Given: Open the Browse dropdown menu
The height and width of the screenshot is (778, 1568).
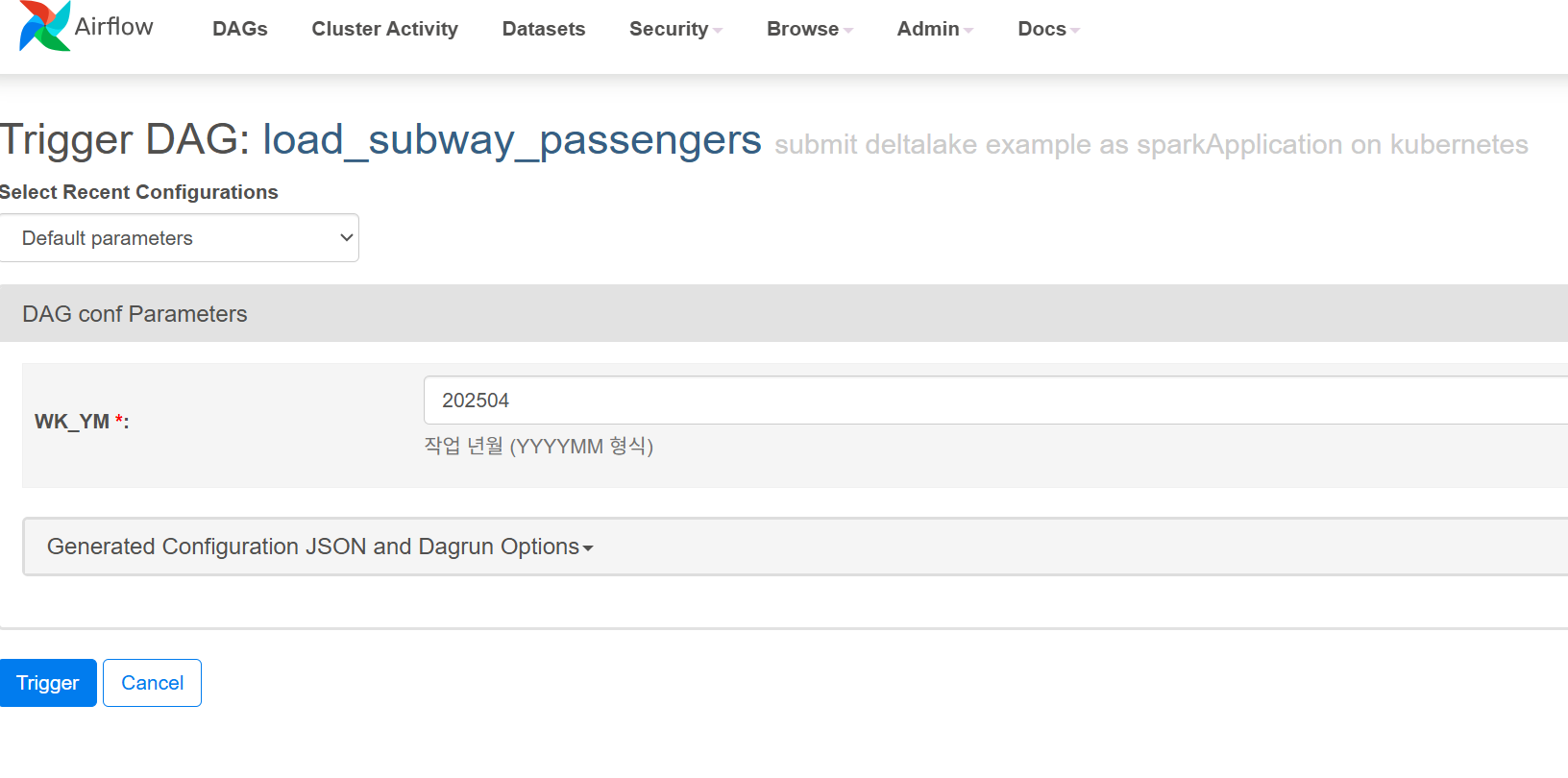Looking at the screenshot, I should coord(809,29).
